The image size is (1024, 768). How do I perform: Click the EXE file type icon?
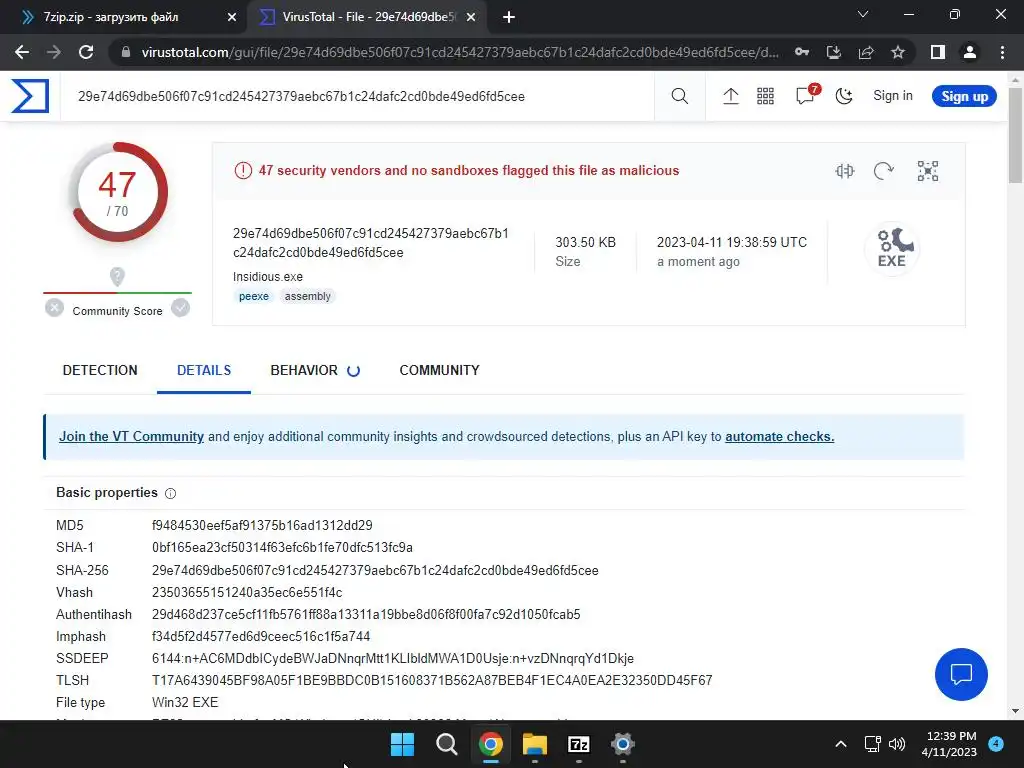(x=892, y=249)
